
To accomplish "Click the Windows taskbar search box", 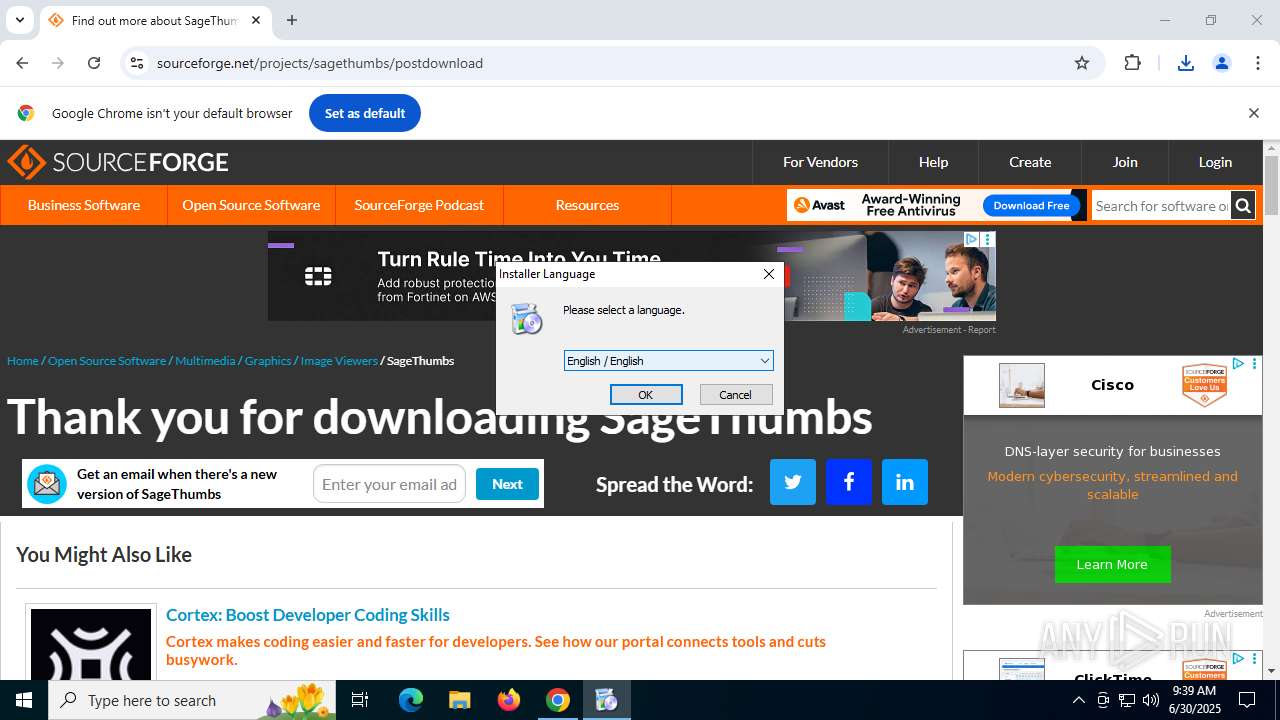I will [192, 700].
